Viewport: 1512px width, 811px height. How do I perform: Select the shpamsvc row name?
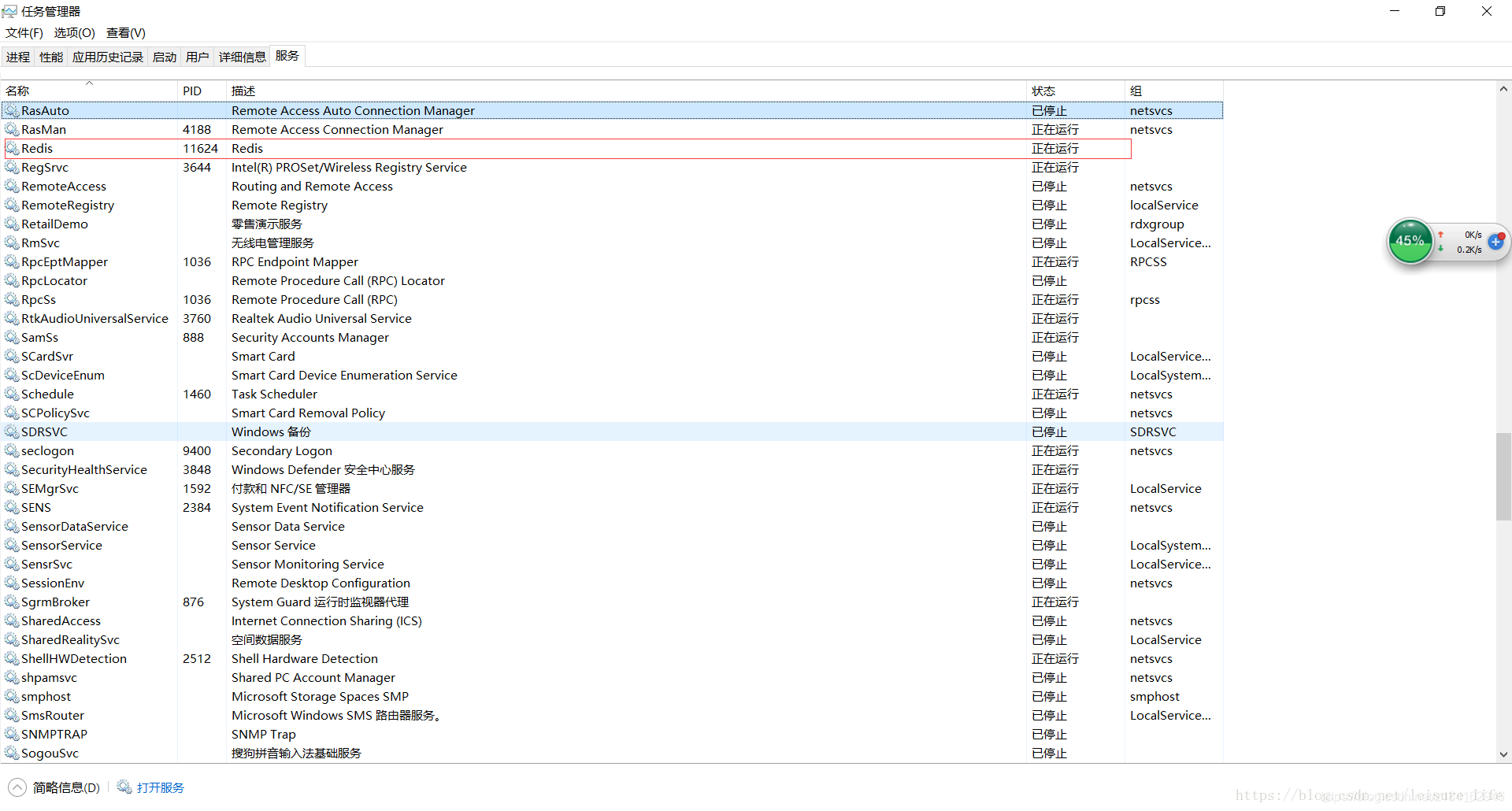click(49, 678)
